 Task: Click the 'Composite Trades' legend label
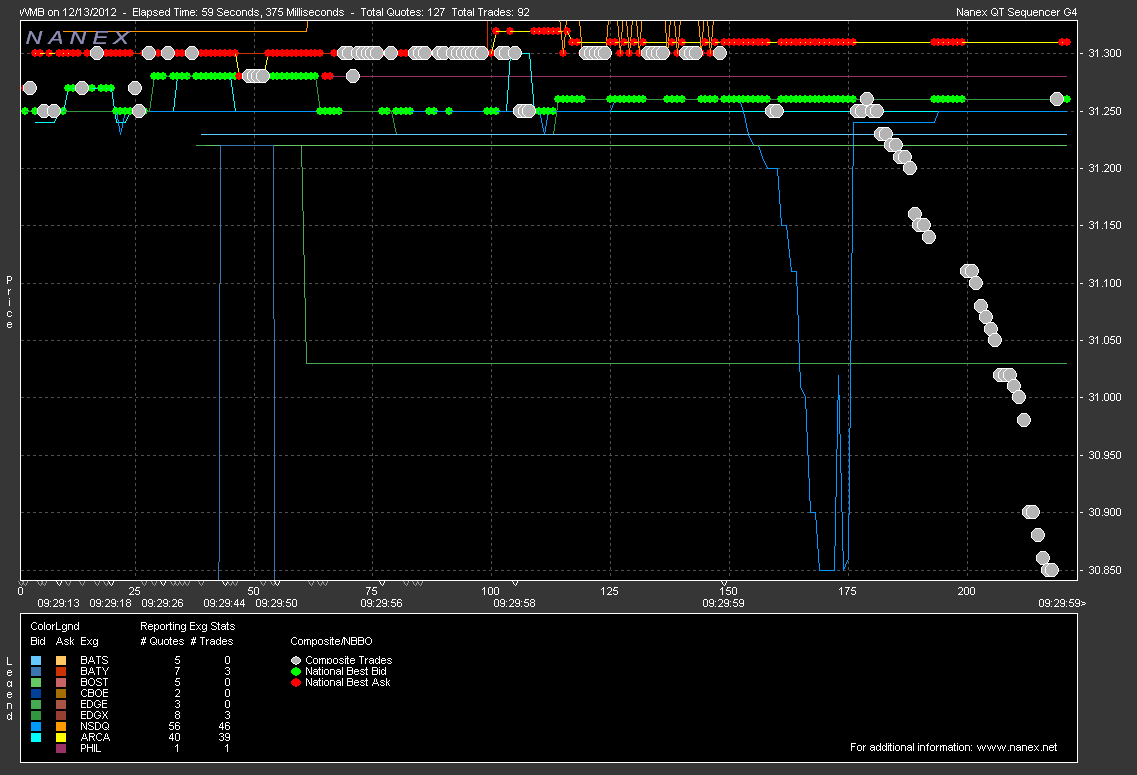349,660
